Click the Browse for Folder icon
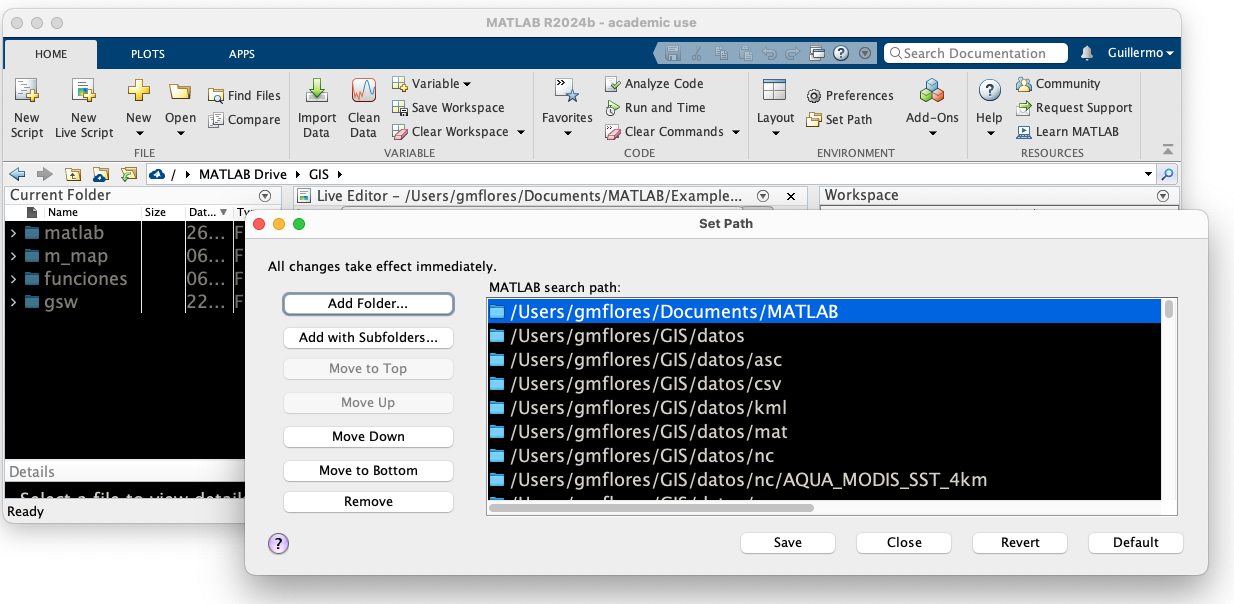The image size is (1234, 604). tap(101, 174)
